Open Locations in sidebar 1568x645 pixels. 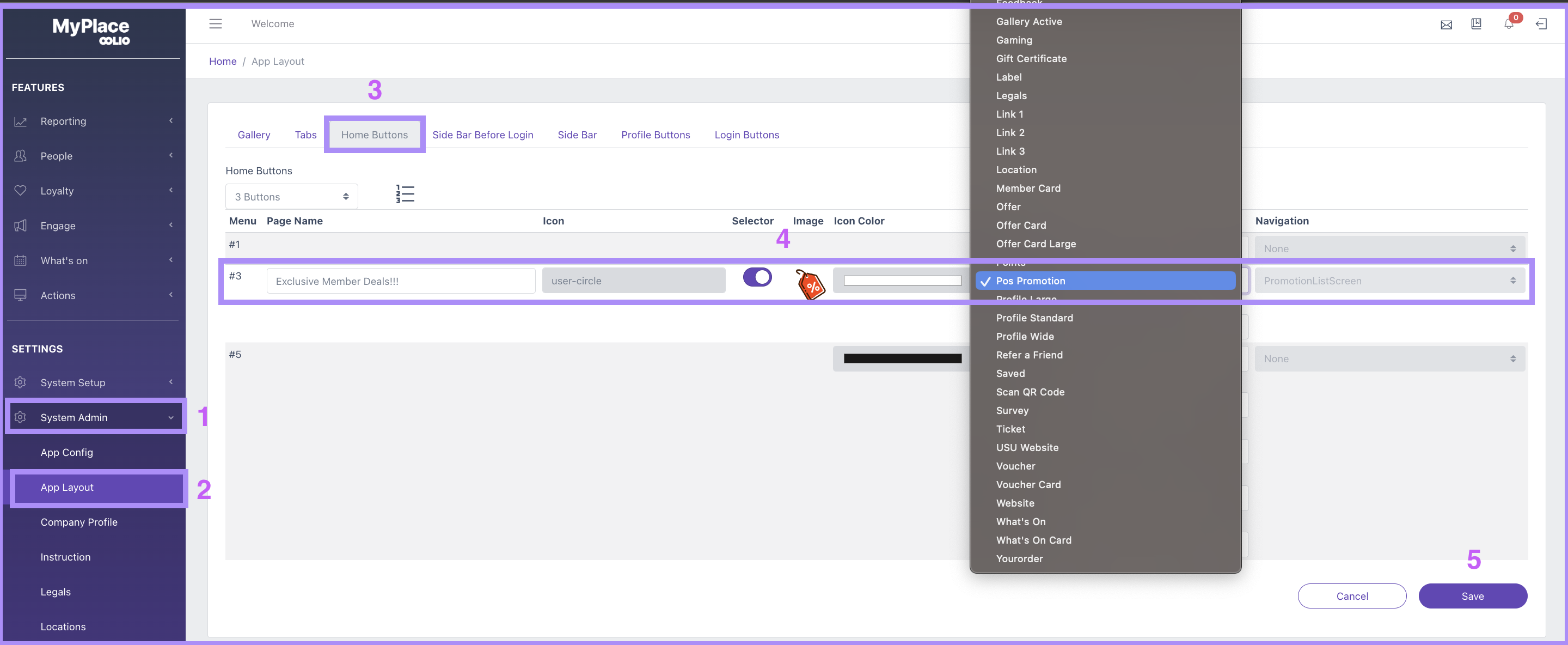click(x=63, y=626)
